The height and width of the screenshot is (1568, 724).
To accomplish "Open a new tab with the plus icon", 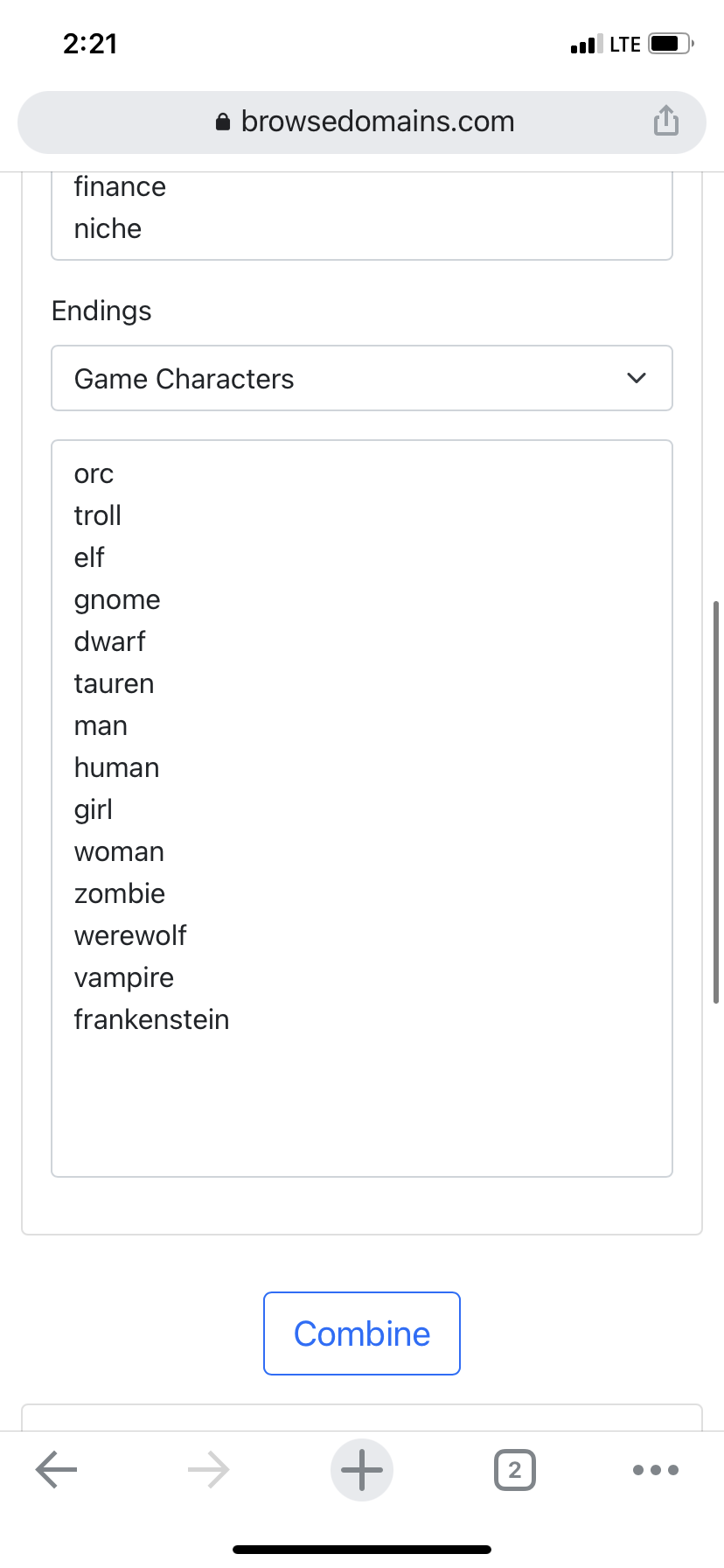I will tap(362, 1469).
